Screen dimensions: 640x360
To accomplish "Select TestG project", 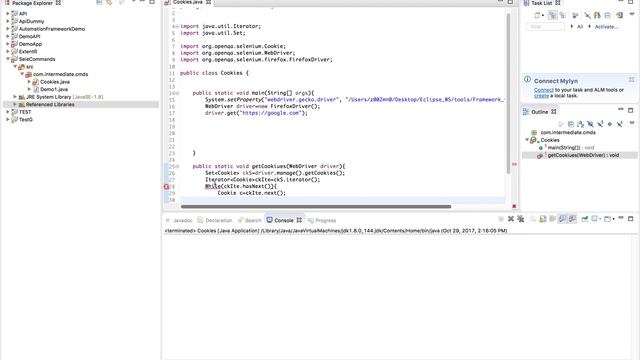I will 26,120.
